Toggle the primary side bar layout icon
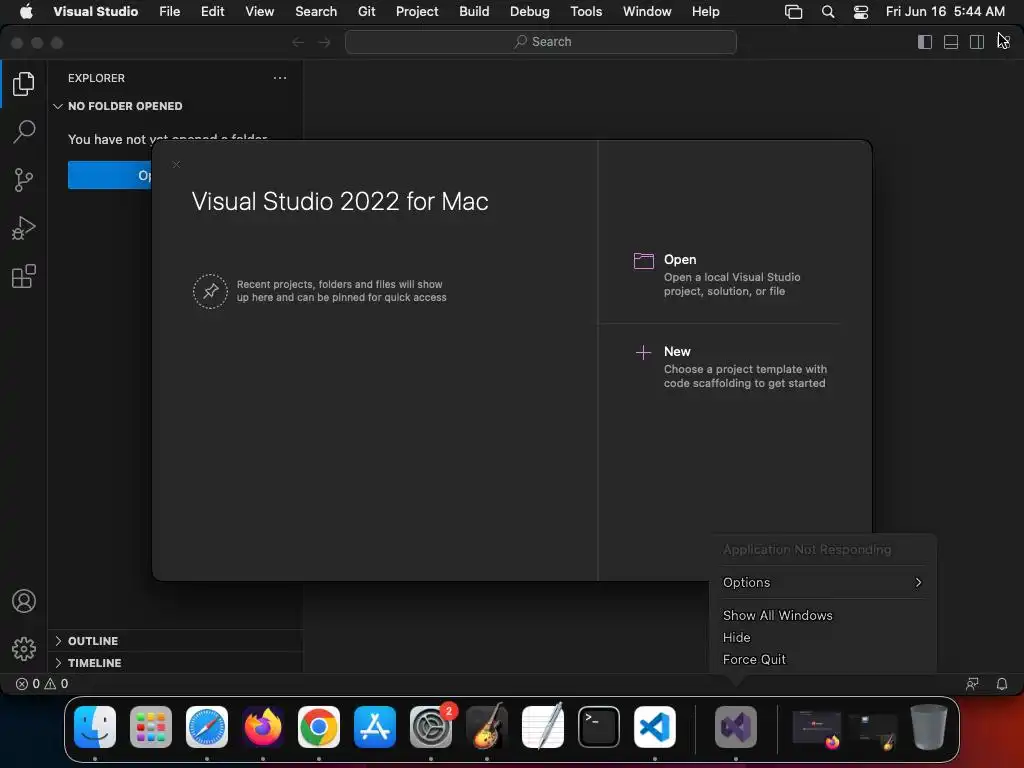Screen dimensions: 1024x768 click(925, 42)
